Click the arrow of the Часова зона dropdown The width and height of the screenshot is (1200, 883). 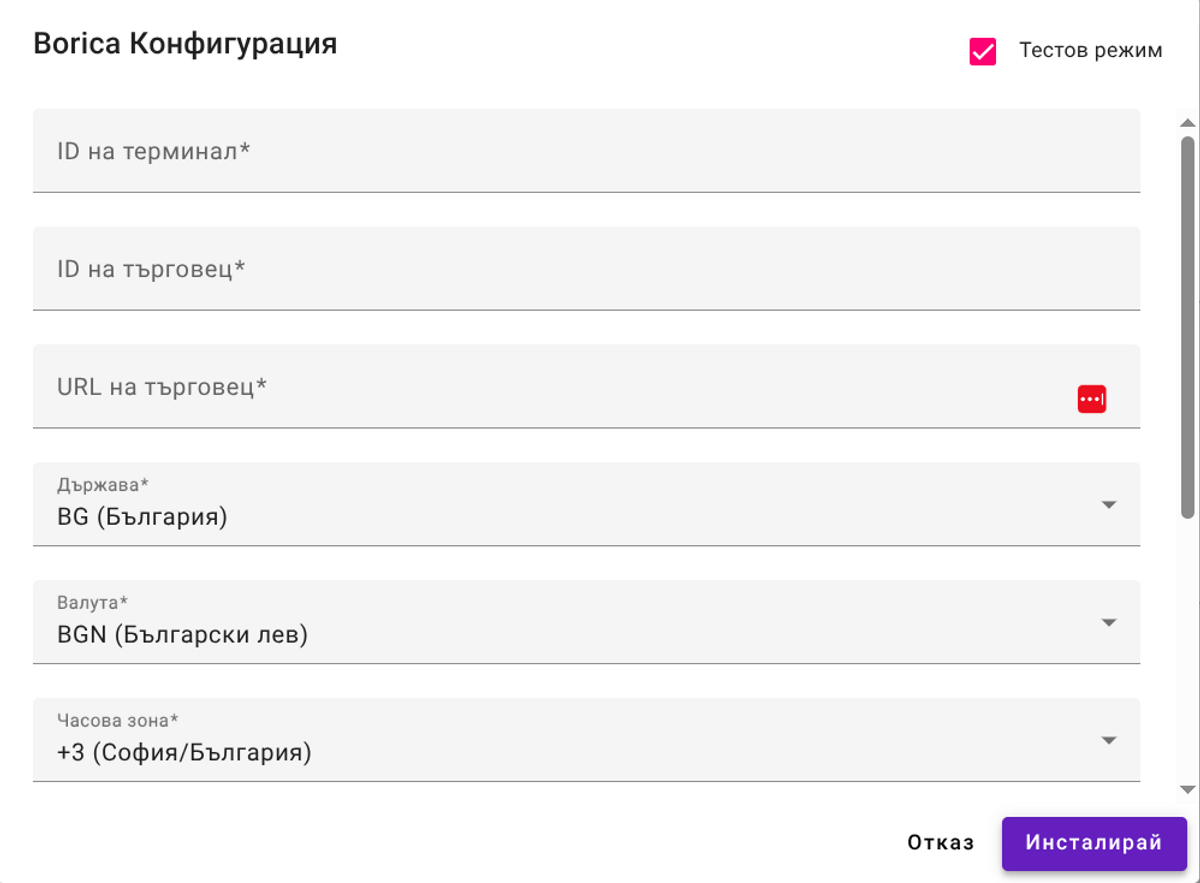[1108, 741]
